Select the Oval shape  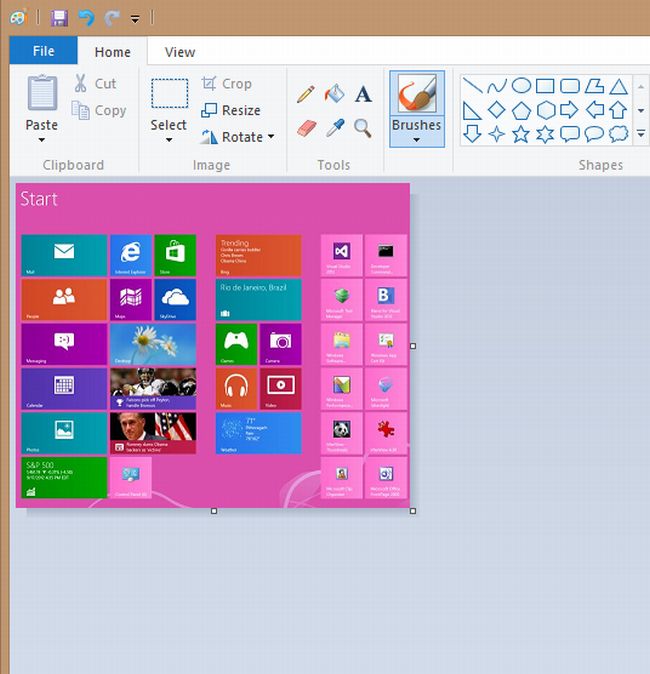521,86
